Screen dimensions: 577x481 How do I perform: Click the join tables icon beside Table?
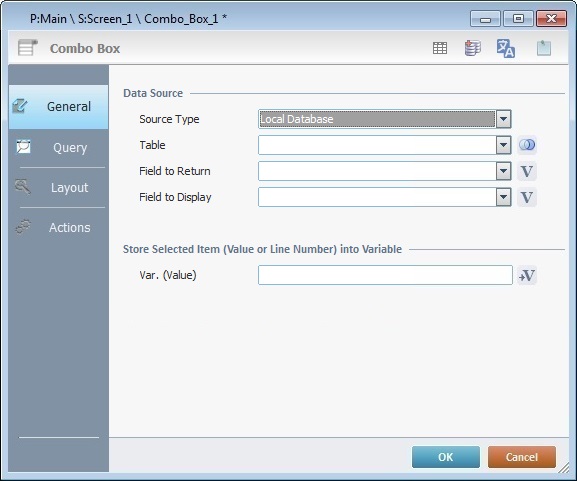[527, 145]
